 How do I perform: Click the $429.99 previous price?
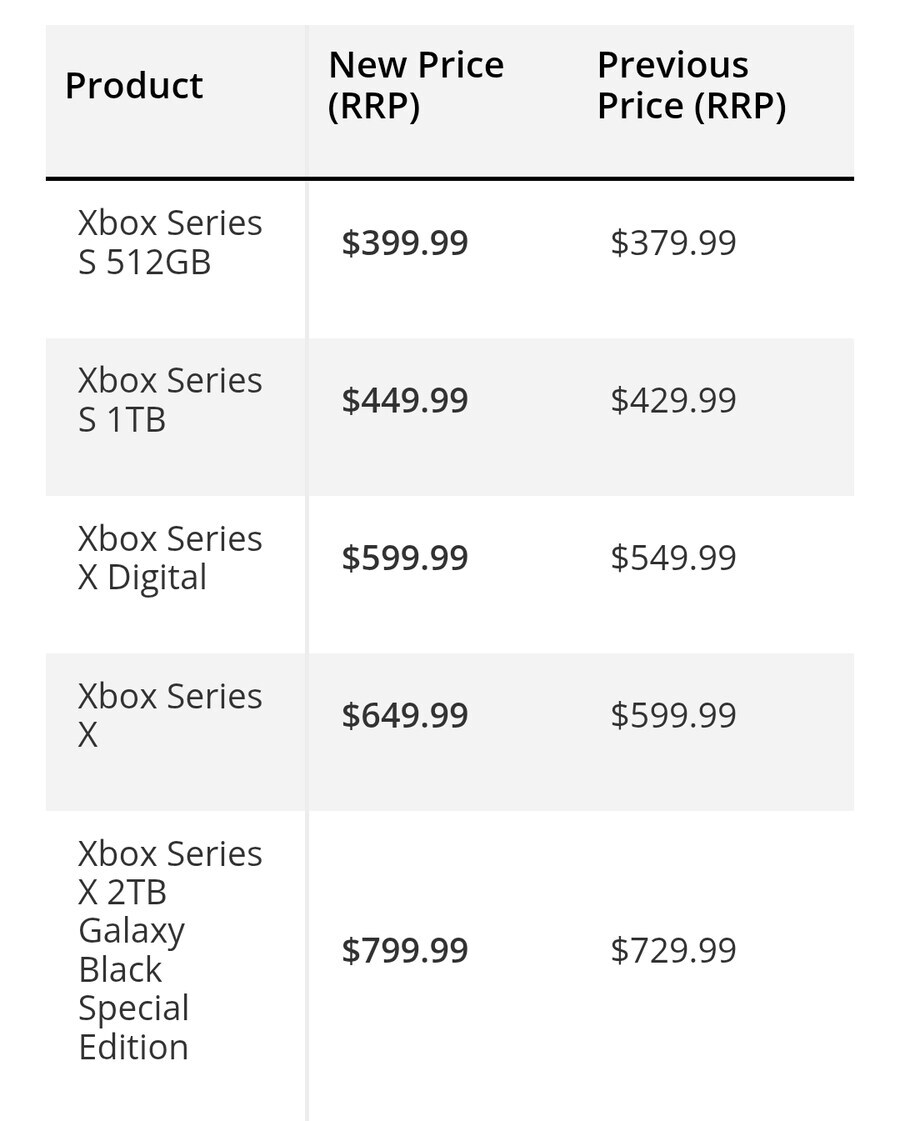click(x=673, y=400)
